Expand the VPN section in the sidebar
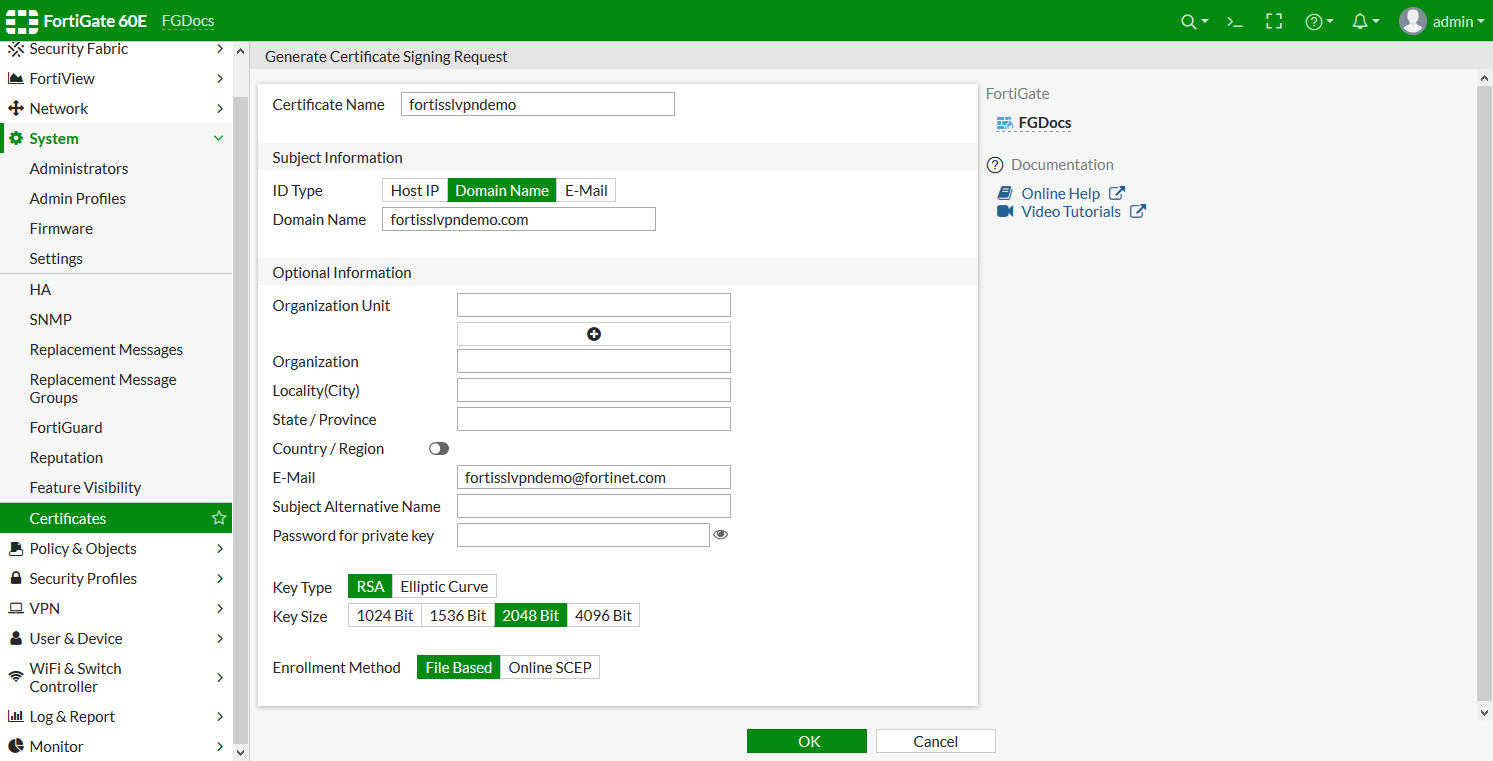The image size is (1493, 761). pos(45,608)
